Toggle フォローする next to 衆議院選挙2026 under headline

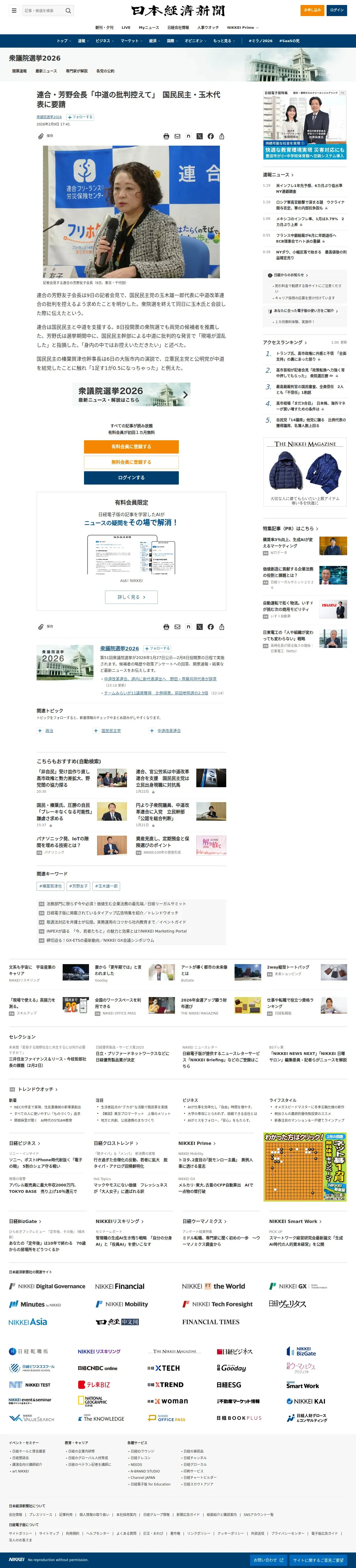[x=80, y=117]
